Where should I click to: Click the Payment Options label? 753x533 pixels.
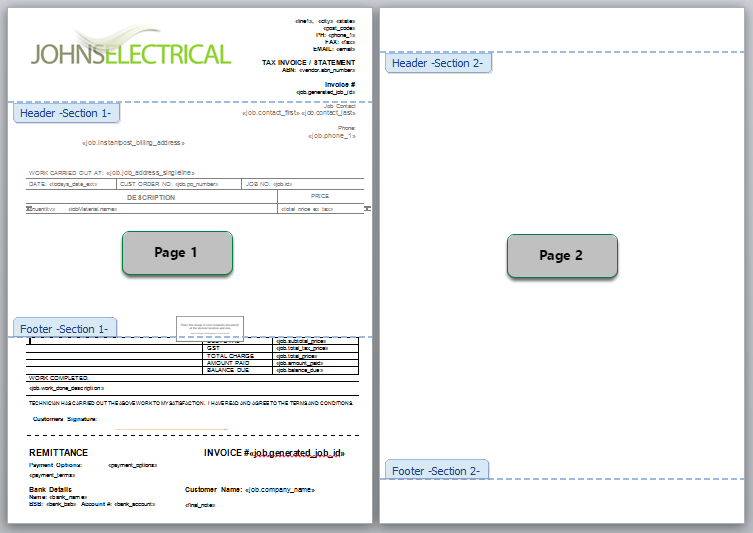coord(56,465)
